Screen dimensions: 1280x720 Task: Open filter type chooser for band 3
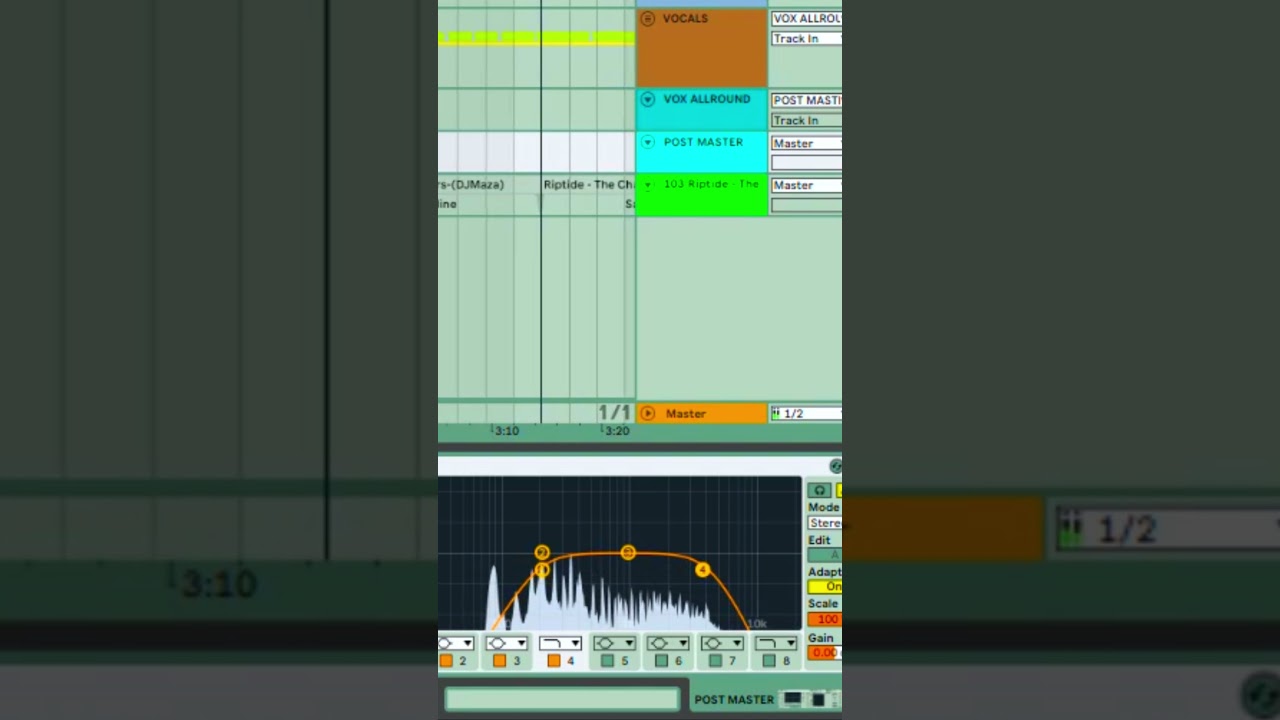point(506,643)
